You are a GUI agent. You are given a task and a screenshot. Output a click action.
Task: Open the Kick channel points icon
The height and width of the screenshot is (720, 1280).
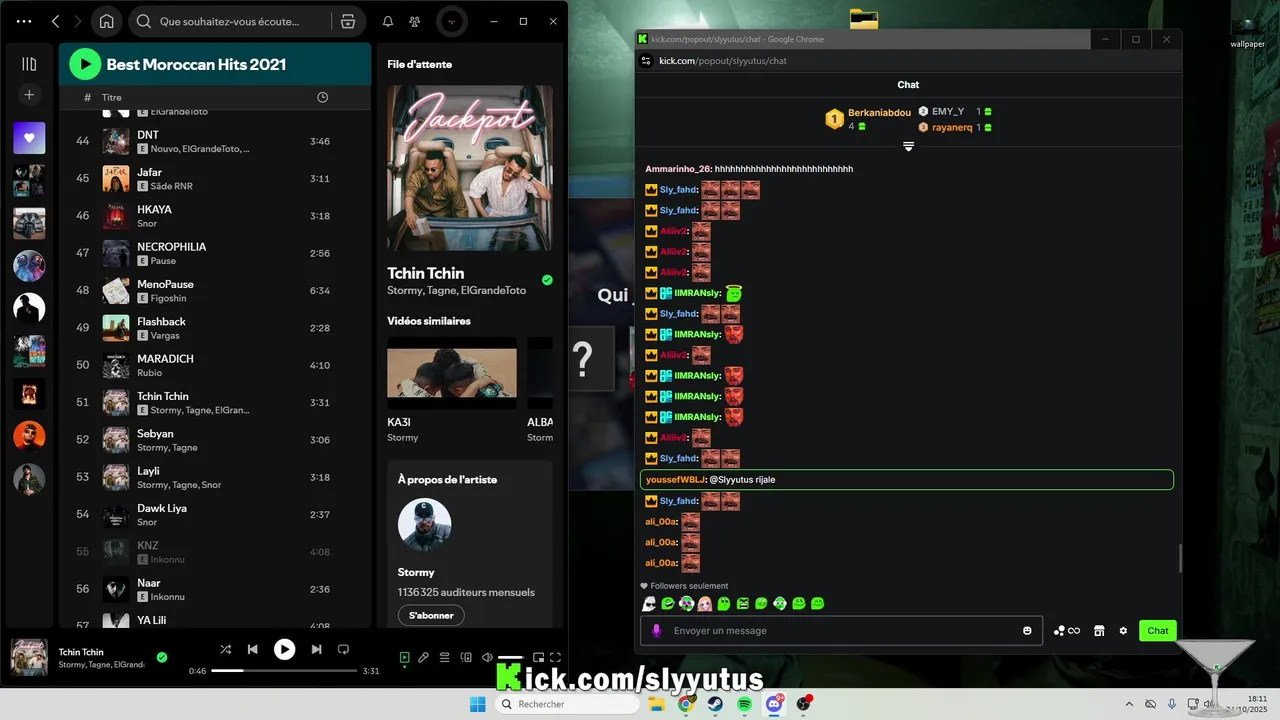[x=1066, y=631]
